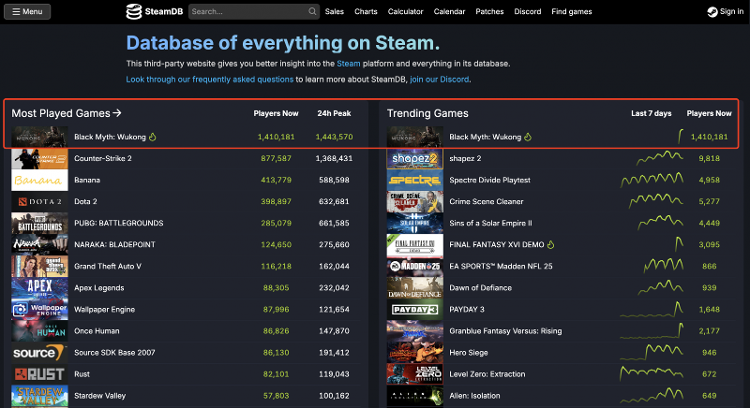The image size is (750, 408).
Task: Click the shapez 2 logo thumbnail
Action: point(414,159)
